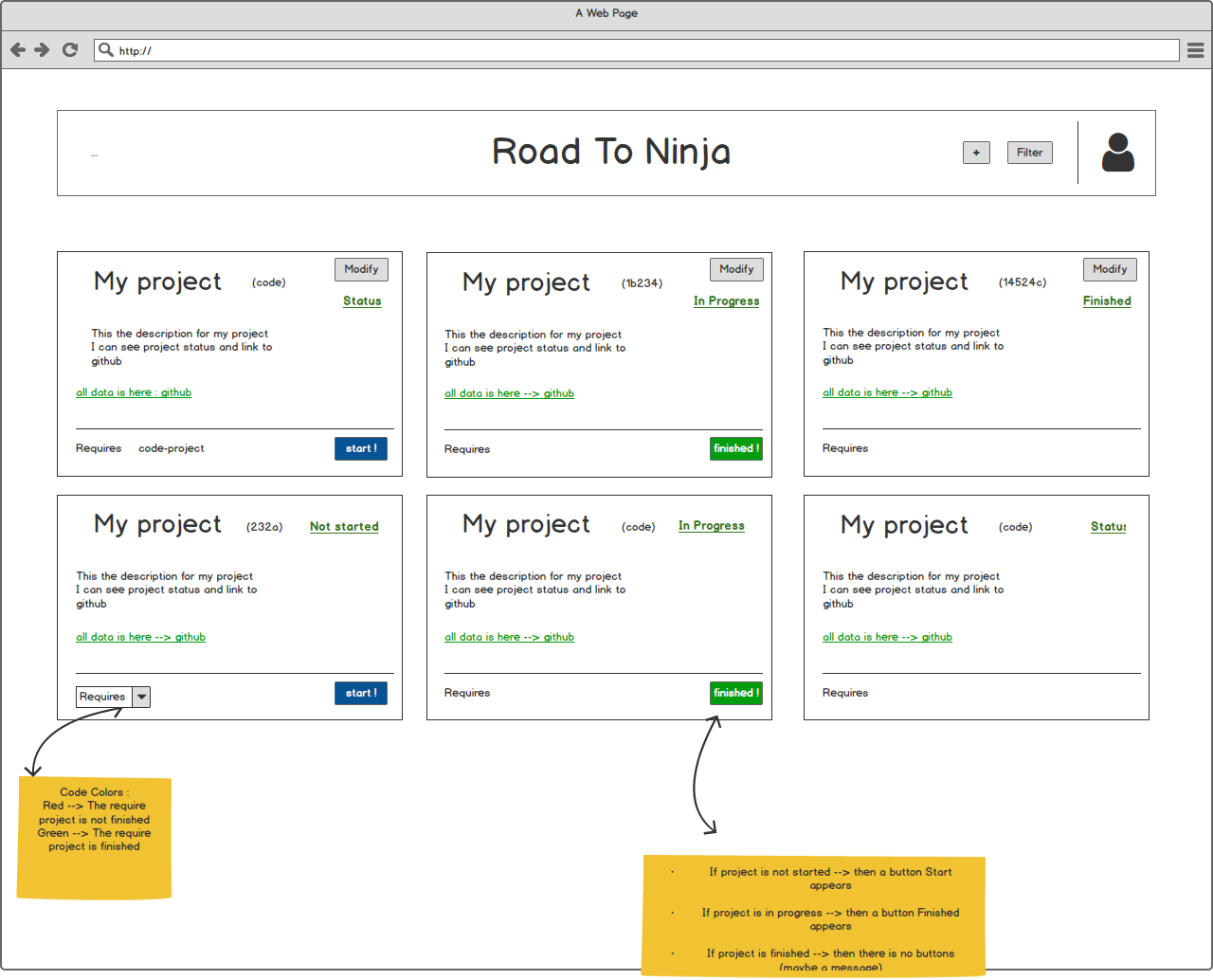
Task: Click Modify on the (1b234) project card
Action: click(736, 269)
